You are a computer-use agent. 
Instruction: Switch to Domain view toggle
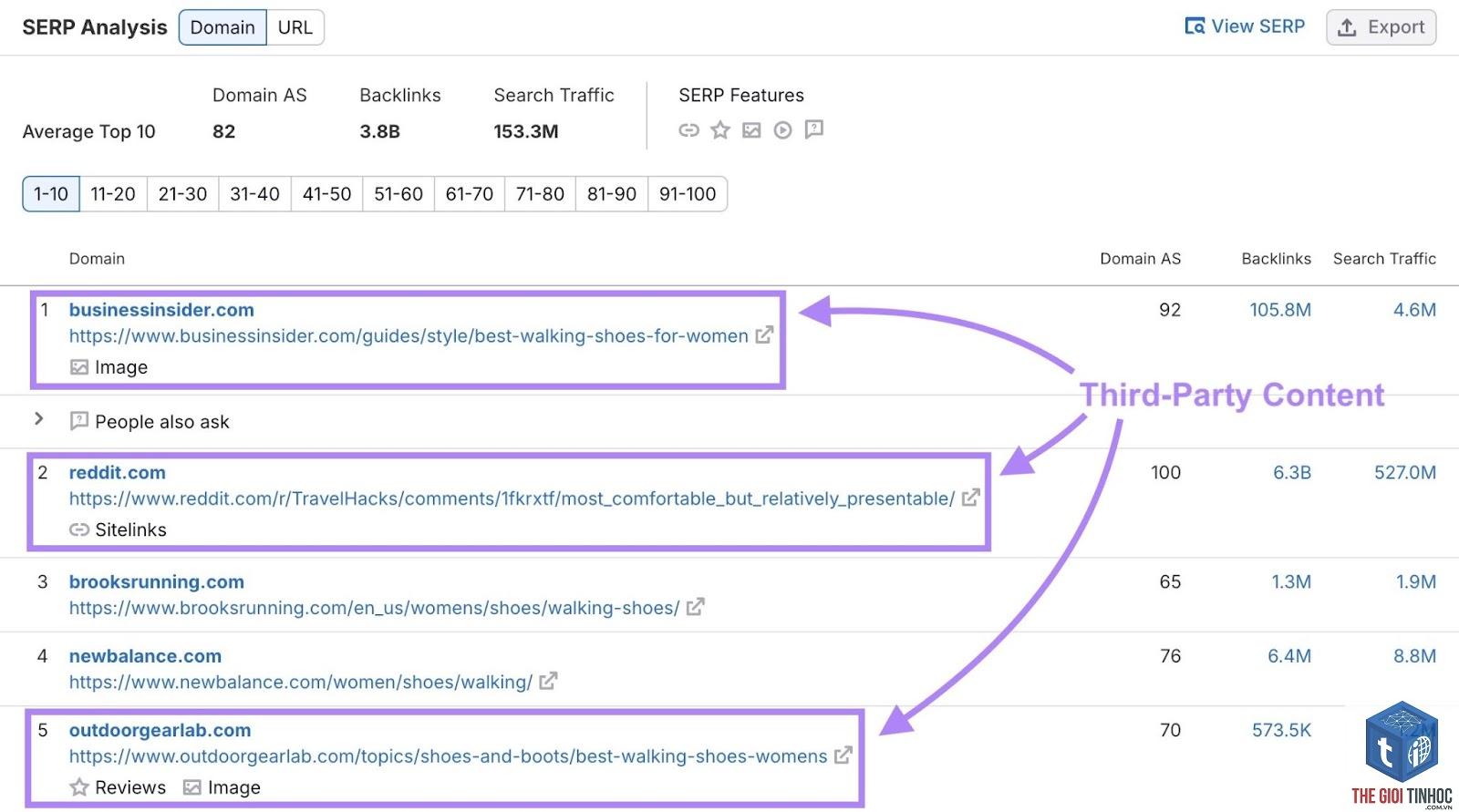(x=222, y=27)
